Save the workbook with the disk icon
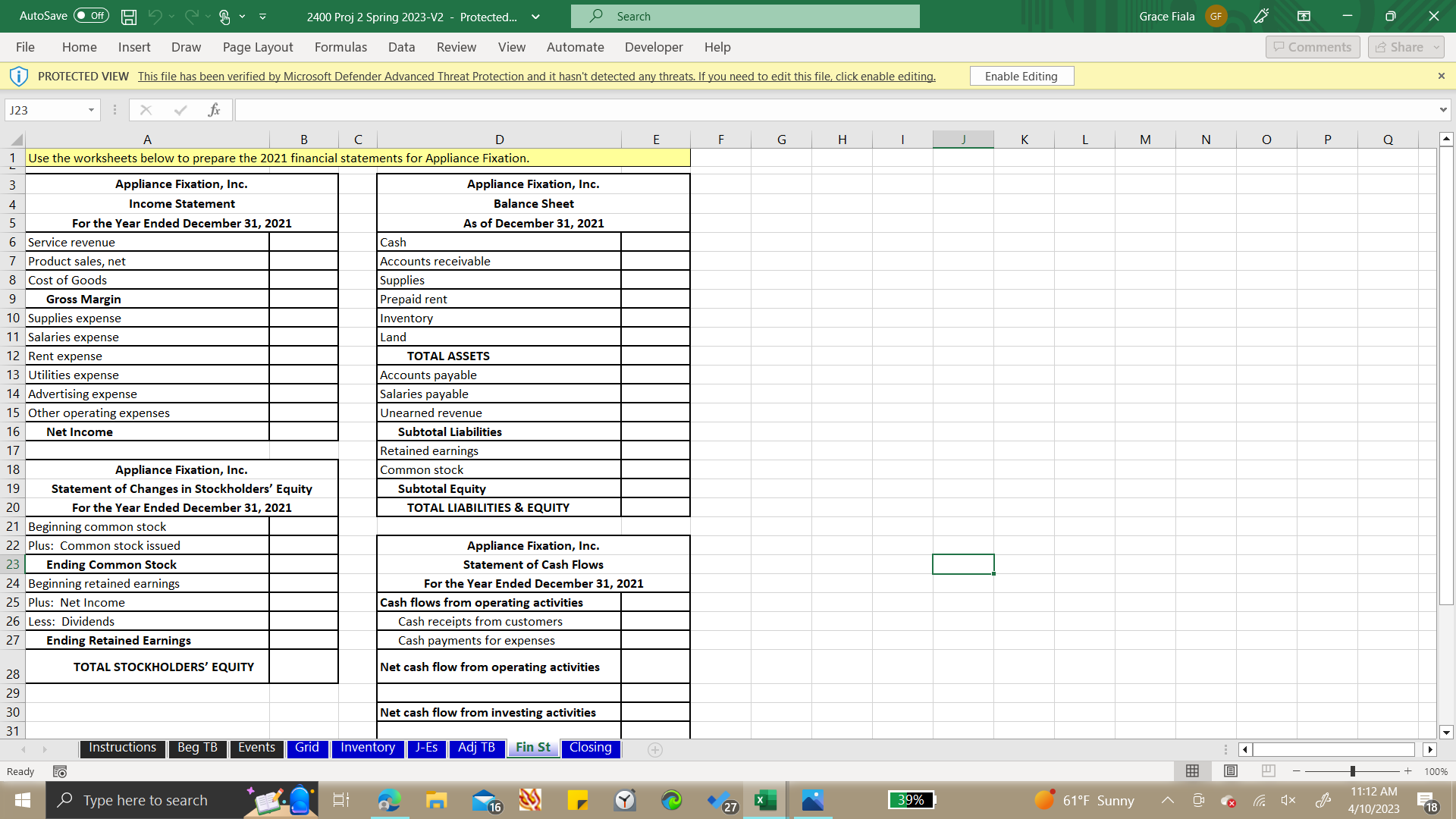 [x=129, y=16]
